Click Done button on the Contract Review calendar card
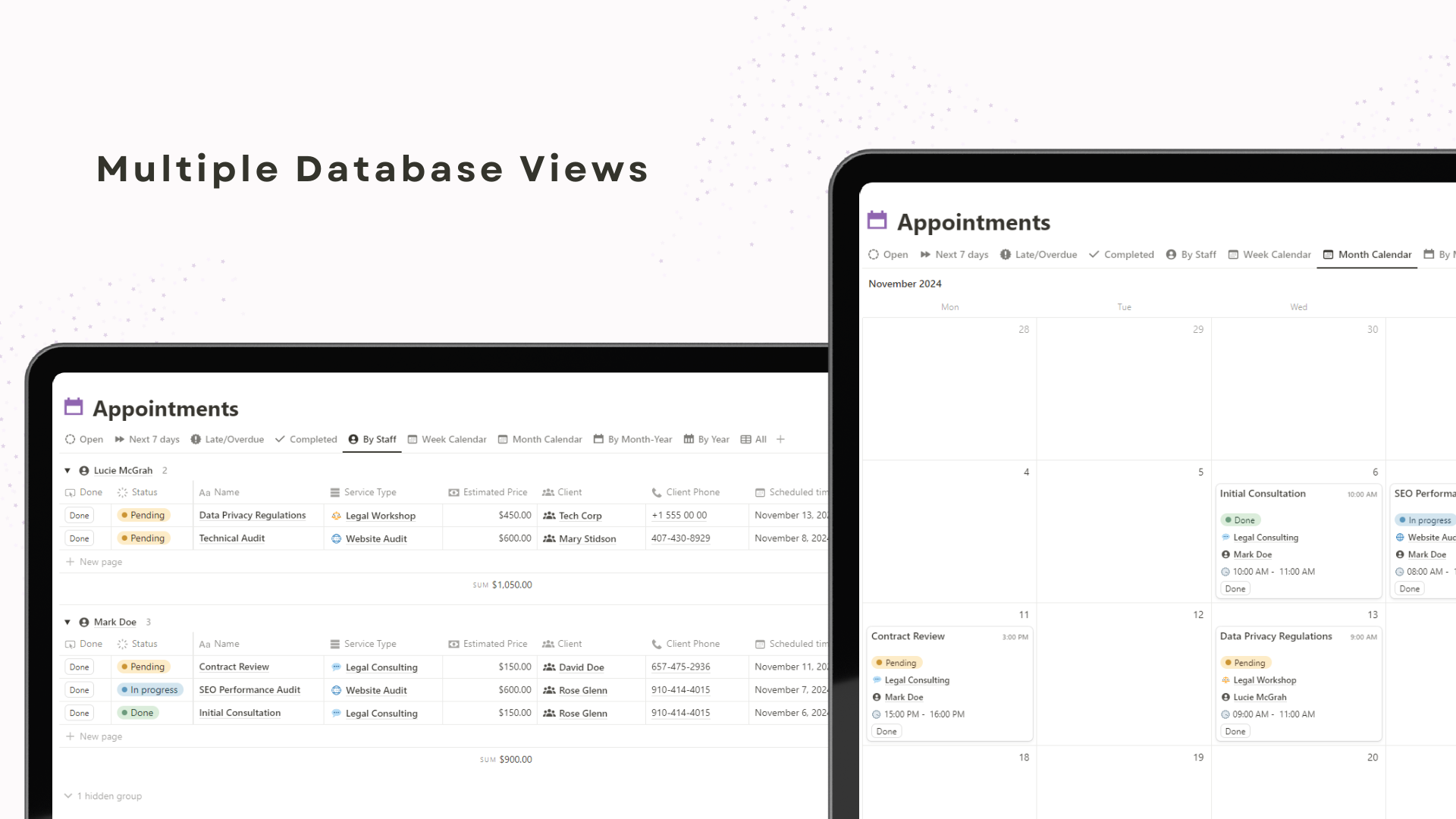The image size is (1456, 819). (886, 732)
